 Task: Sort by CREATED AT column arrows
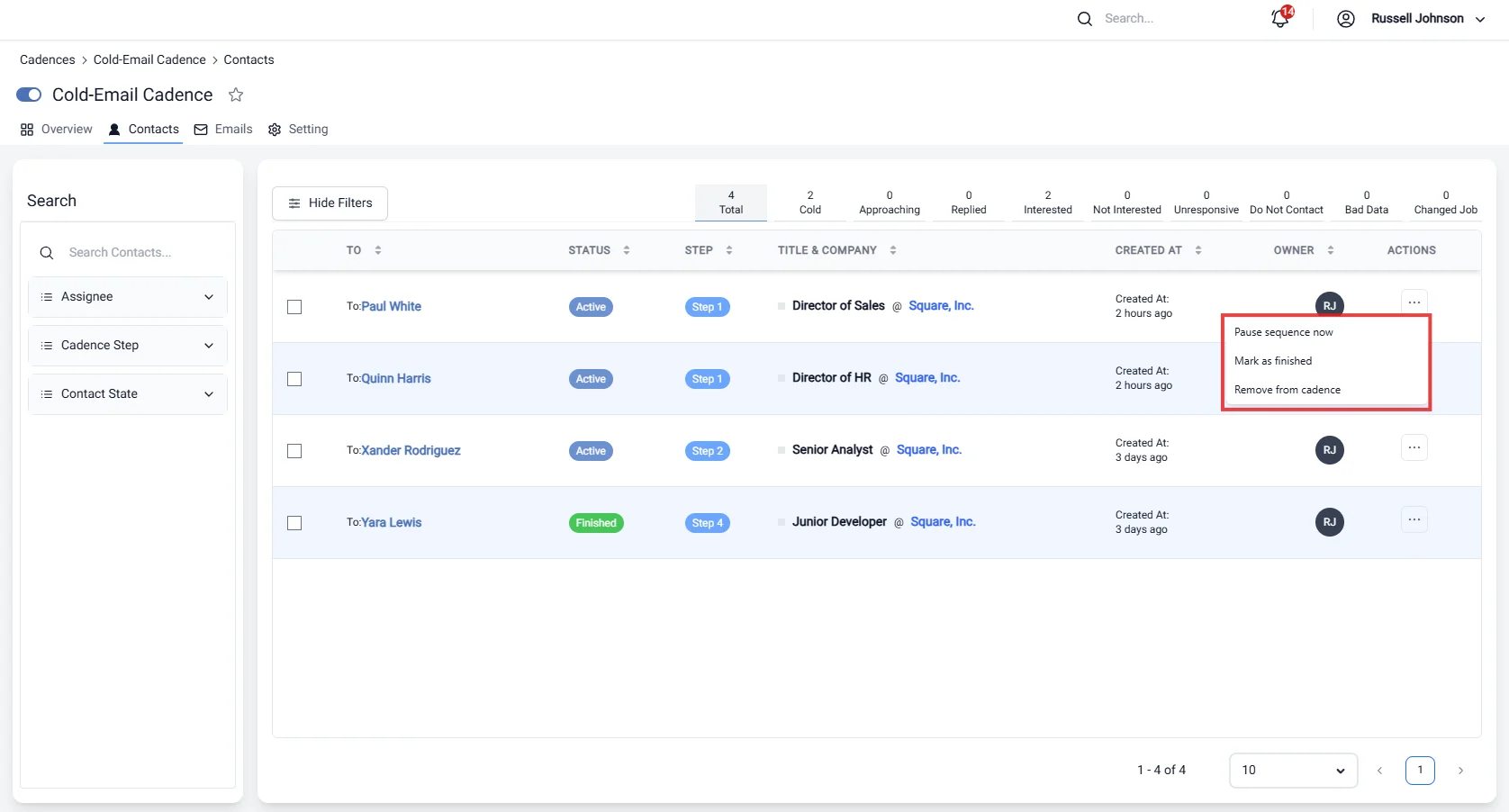1198,250
